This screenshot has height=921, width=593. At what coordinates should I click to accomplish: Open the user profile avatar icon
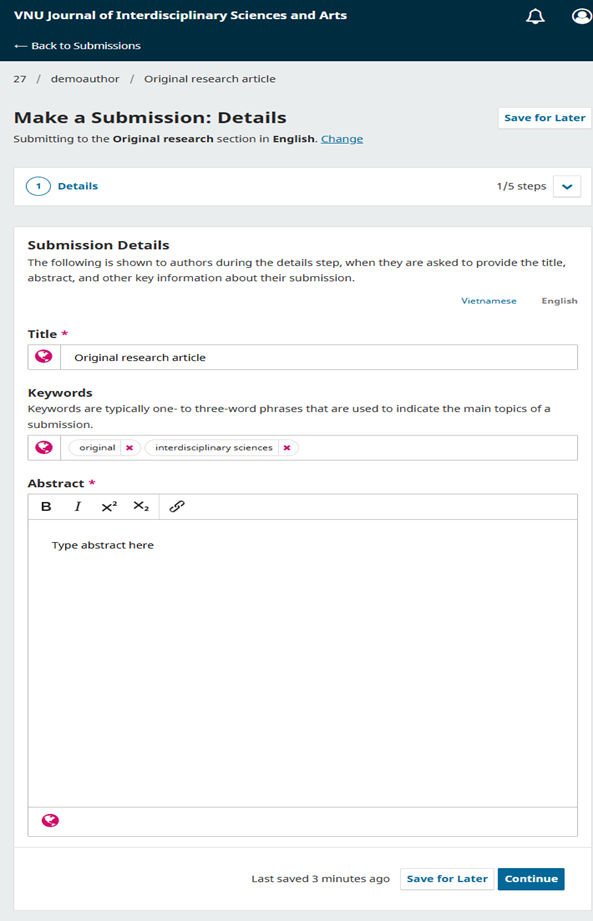(x=581, y=16)
